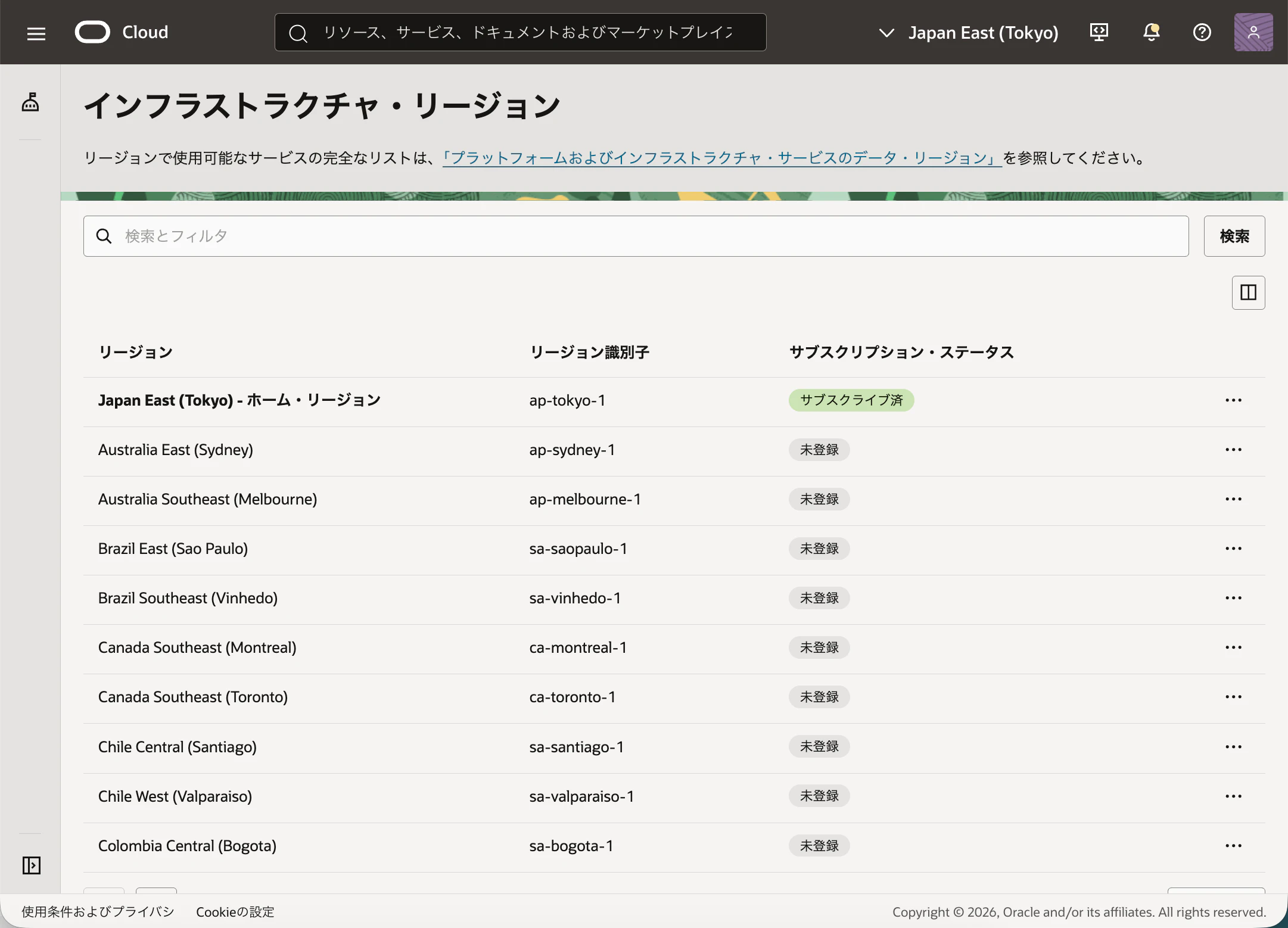Screen dimensions: 1288x928
Task: Click the ap-sydney-1 identifier cell
Action: tap(573, 450)
